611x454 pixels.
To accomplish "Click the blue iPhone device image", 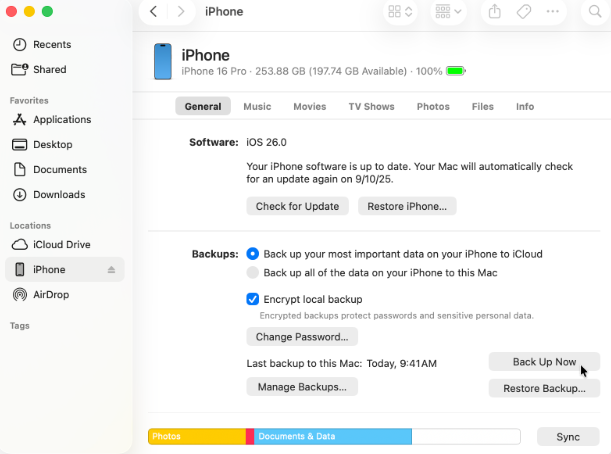I will coord(162,62).
